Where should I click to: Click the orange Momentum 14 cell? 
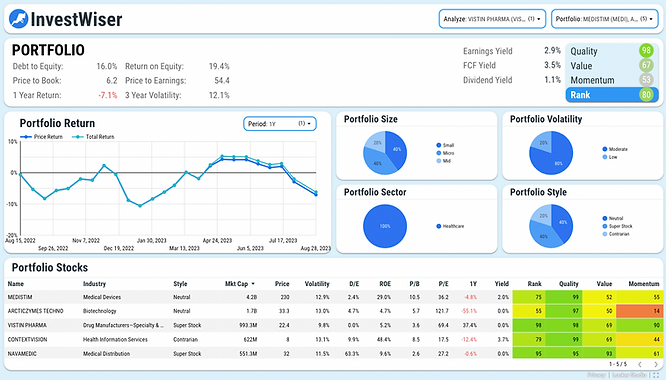click(x=639, y=311)
